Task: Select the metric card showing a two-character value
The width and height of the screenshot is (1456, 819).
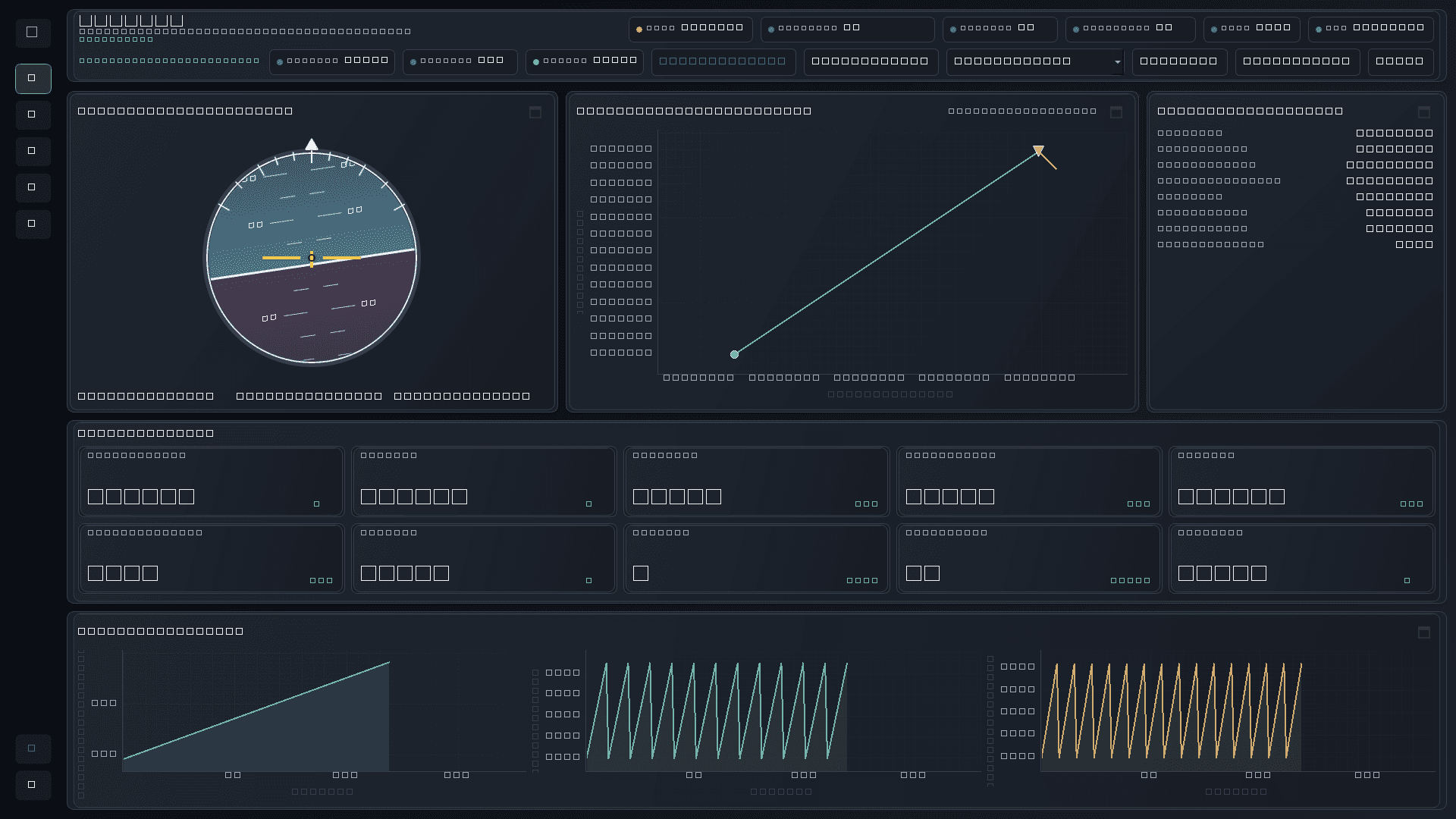Action: tap(1029, 559)
